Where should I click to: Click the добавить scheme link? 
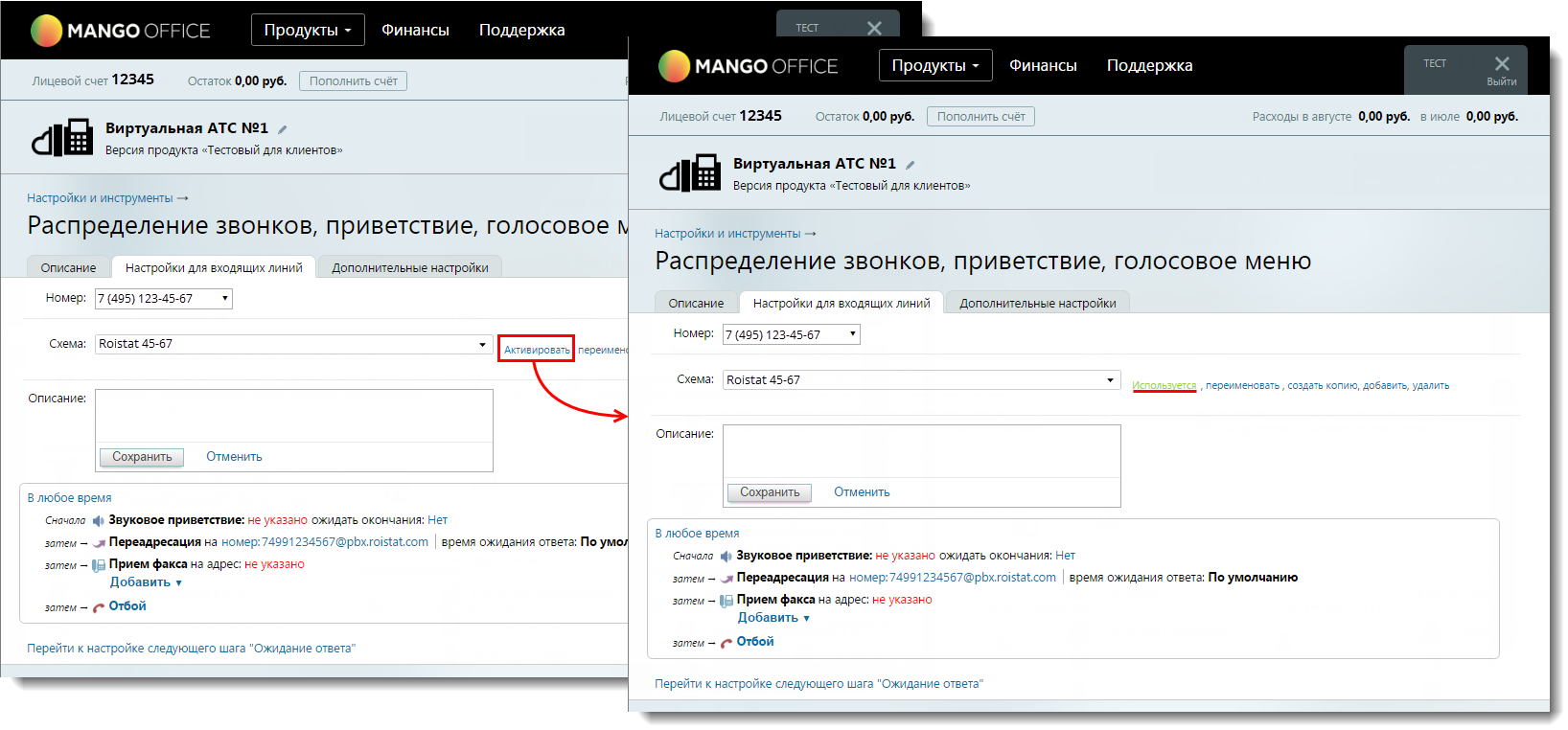[1384, 385]
